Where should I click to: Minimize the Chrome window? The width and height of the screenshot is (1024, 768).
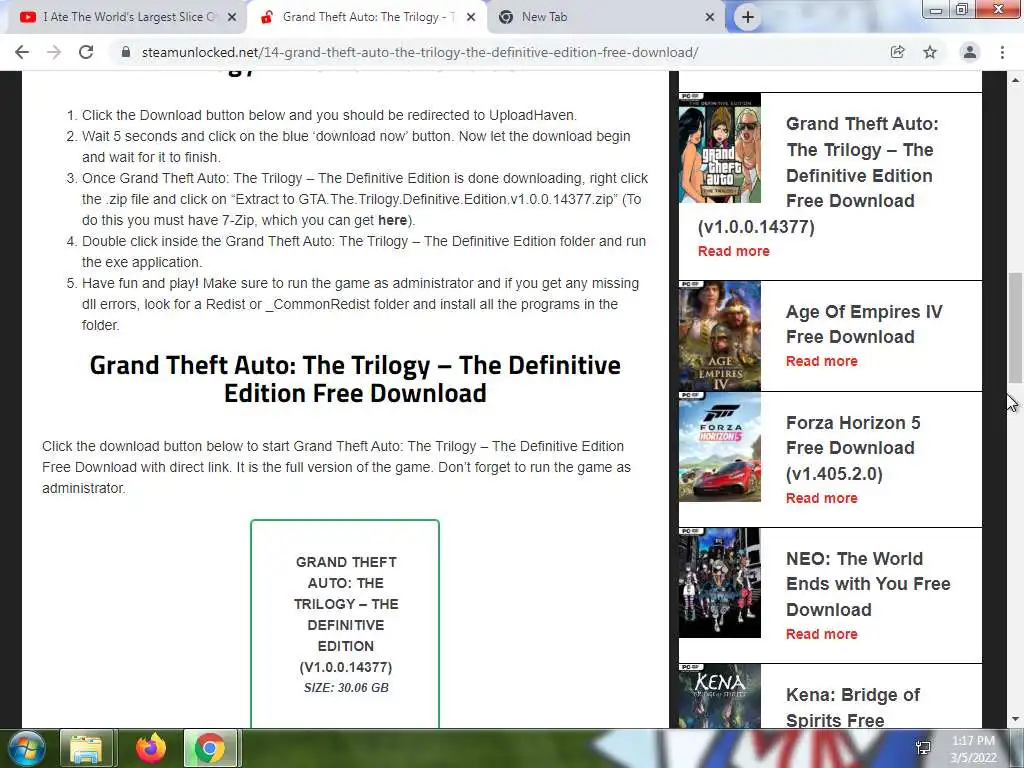click(936, 9)
